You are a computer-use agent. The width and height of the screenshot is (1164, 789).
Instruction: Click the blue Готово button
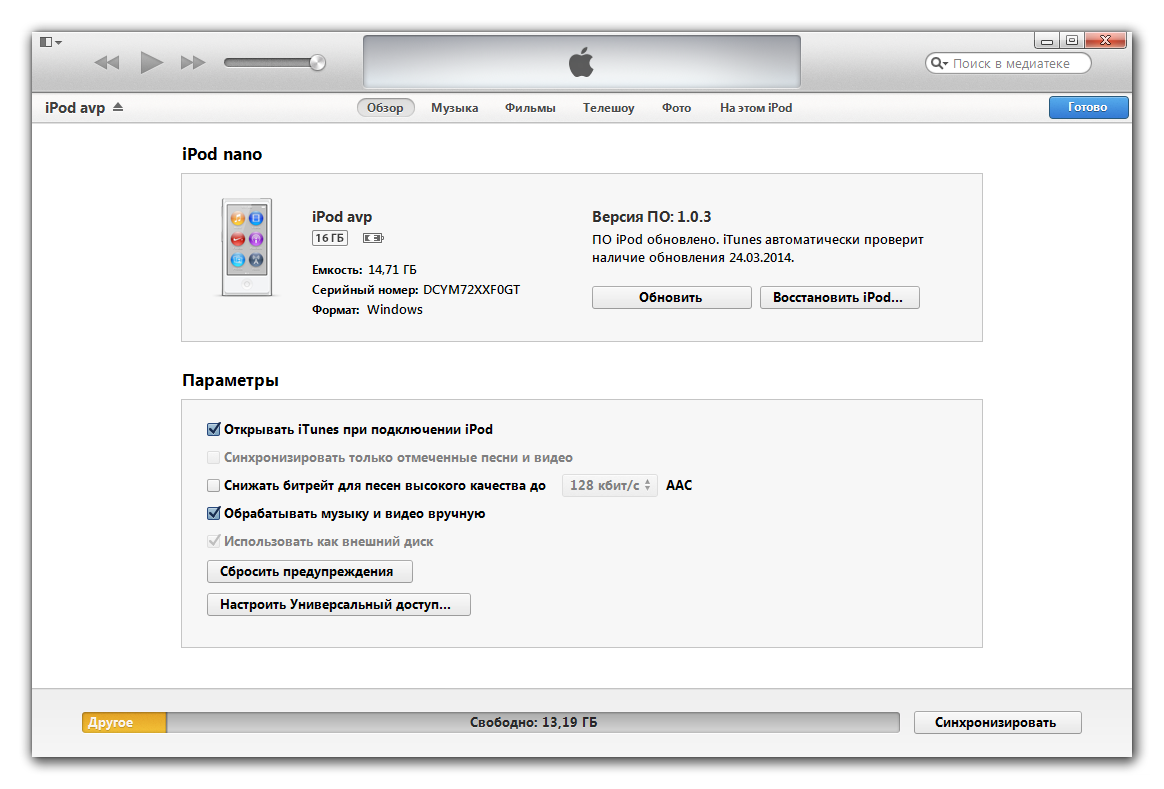pyautogui.click(x=1088, y=107)
